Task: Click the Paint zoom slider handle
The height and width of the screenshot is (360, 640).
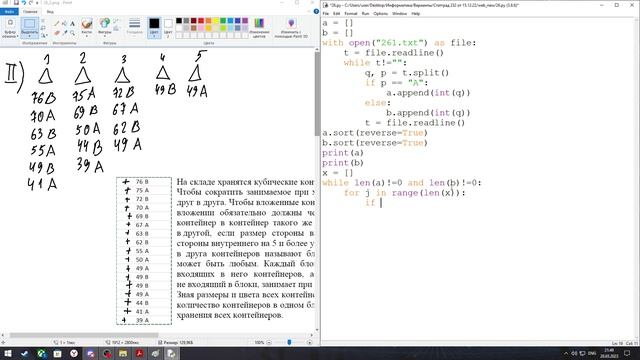Action: (x=289, y=342)
